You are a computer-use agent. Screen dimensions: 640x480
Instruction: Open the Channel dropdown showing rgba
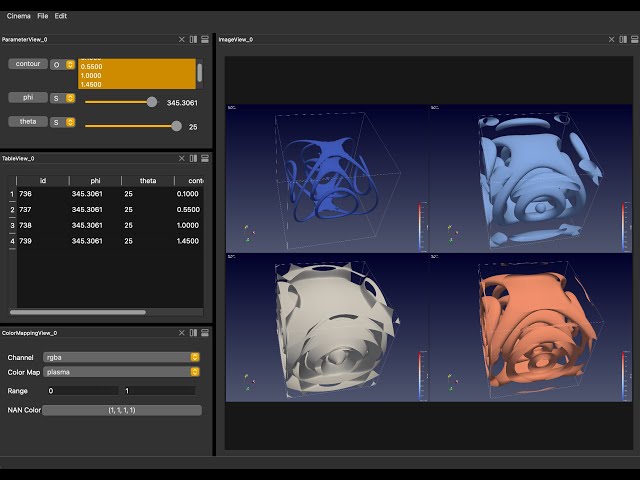point(121,357)
